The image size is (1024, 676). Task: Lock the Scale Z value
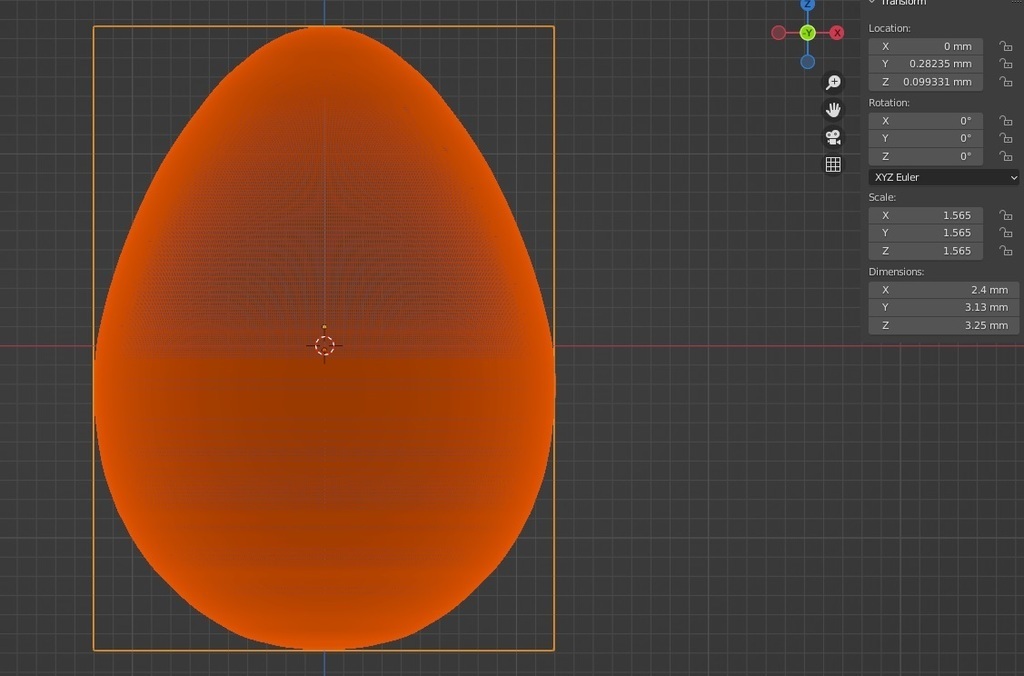click(1006, 251)
